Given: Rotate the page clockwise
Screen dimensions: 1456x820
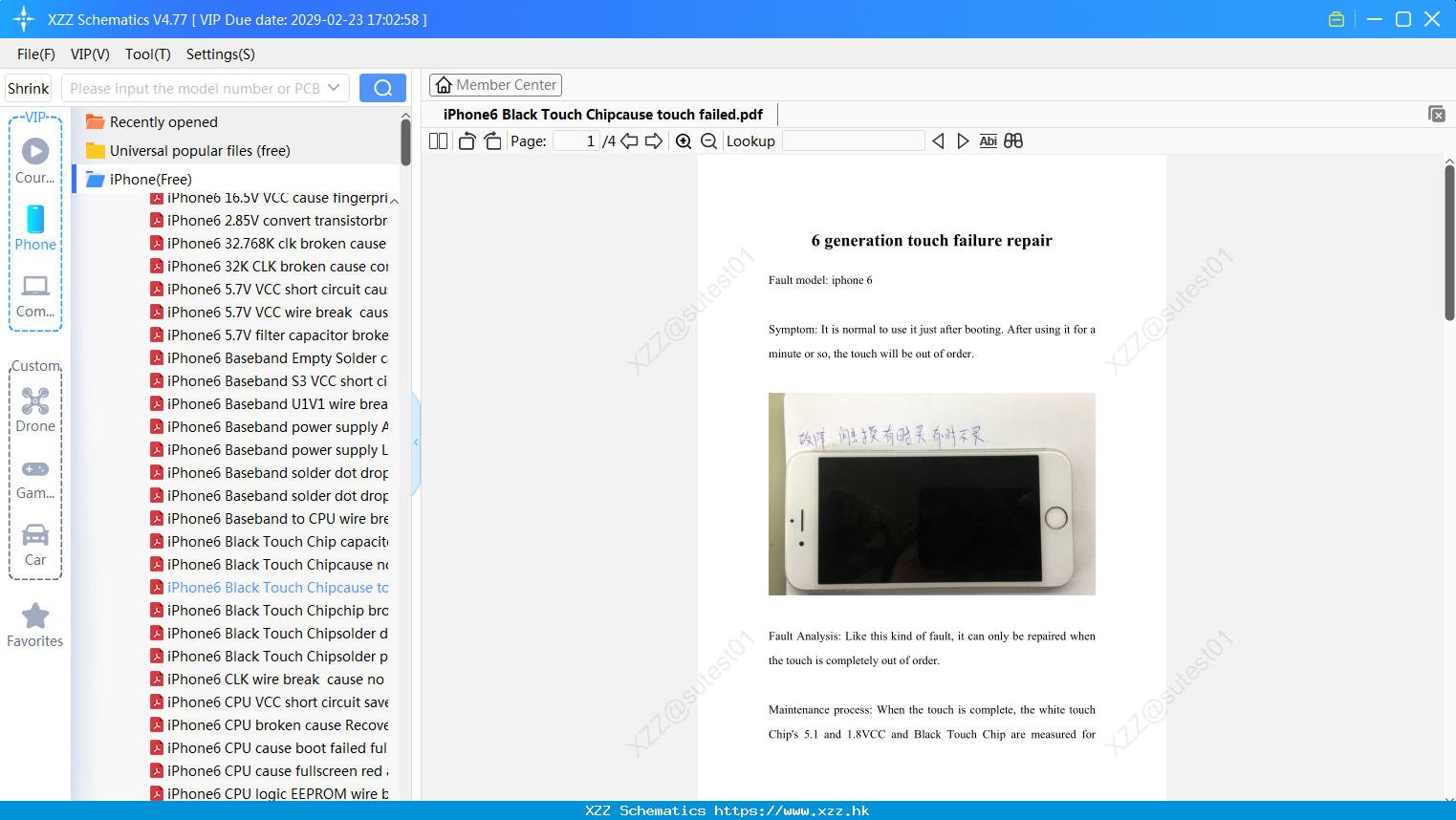Looking at the screenshot, I should coord(492,141).
